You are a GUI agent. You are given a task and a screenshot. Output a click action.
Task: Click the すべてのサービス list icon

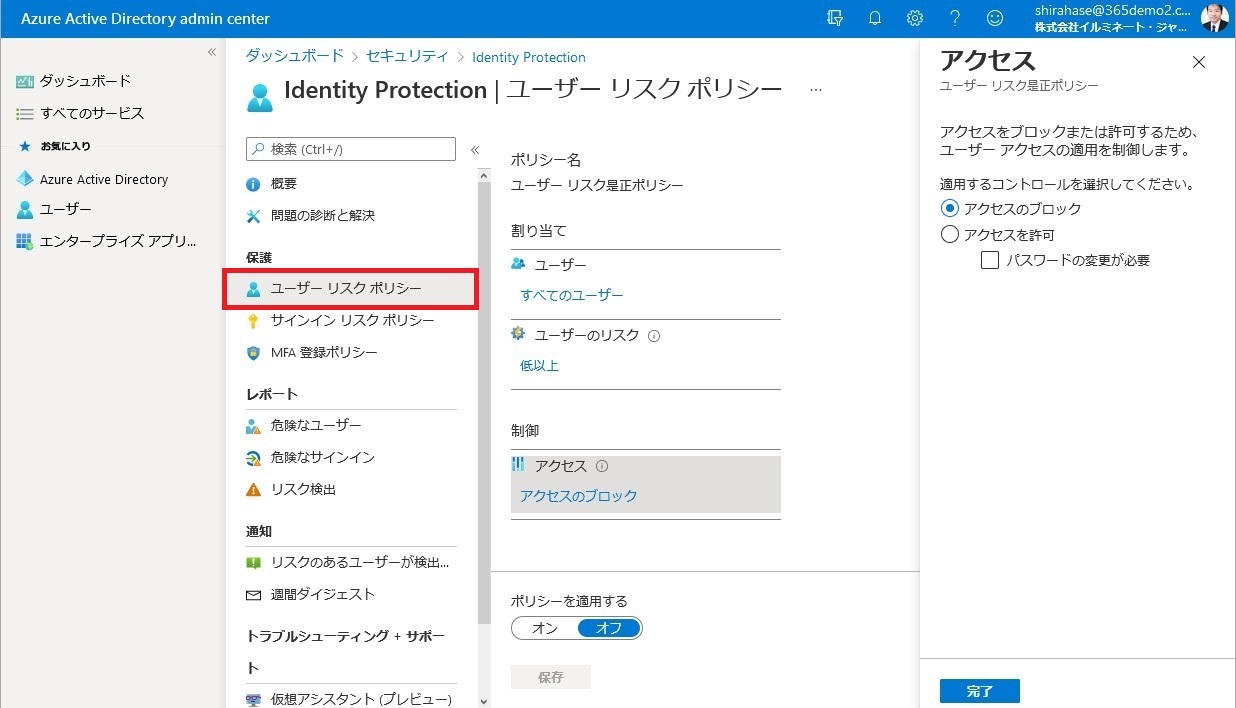(25, 114)
